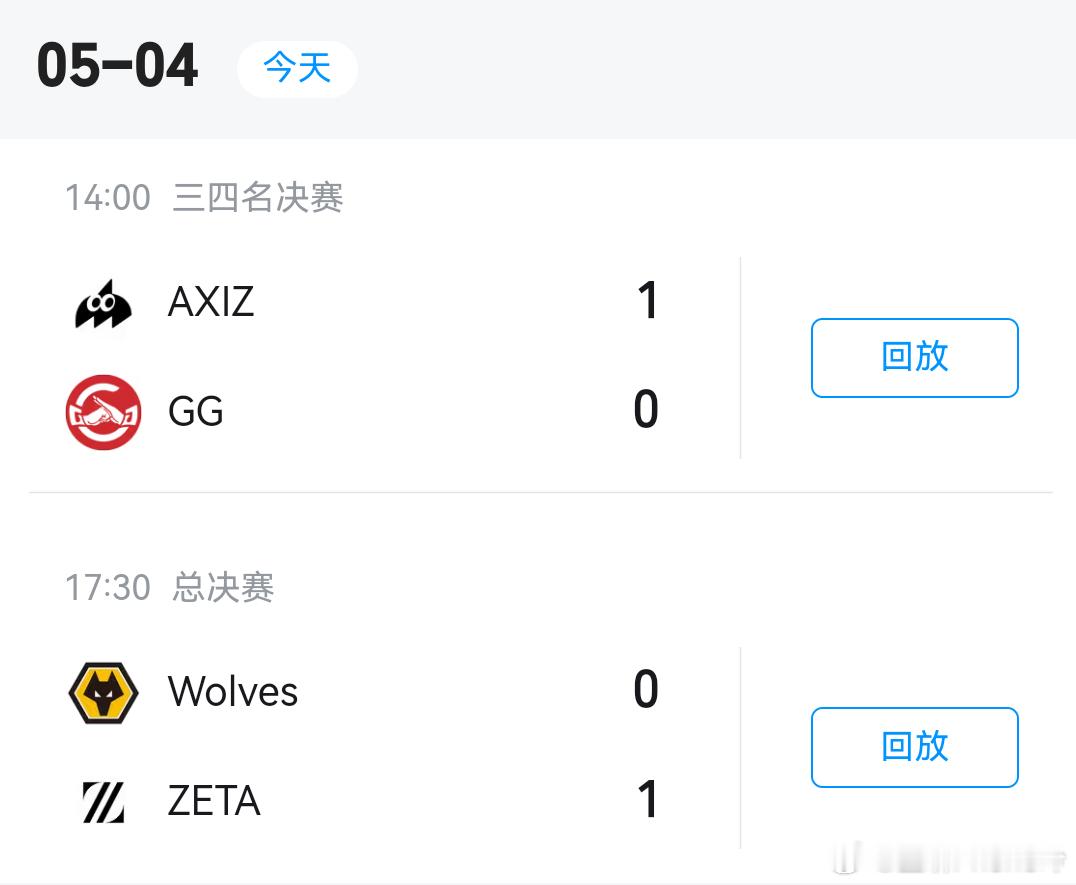Select the GG team name

[196, 412]
